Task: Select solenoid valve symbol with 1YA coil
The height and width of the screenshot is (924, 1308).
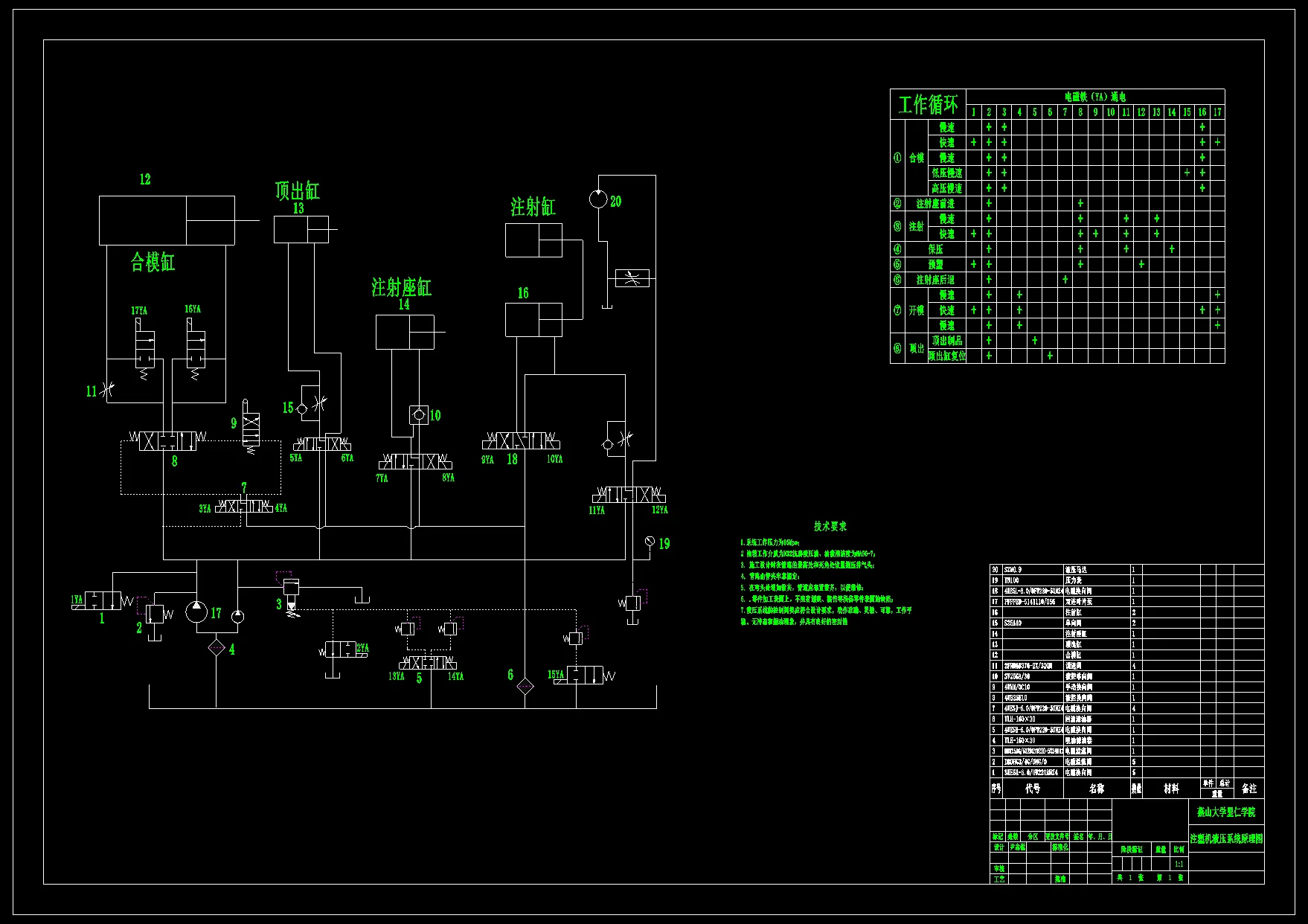Action: pos(103,600)
